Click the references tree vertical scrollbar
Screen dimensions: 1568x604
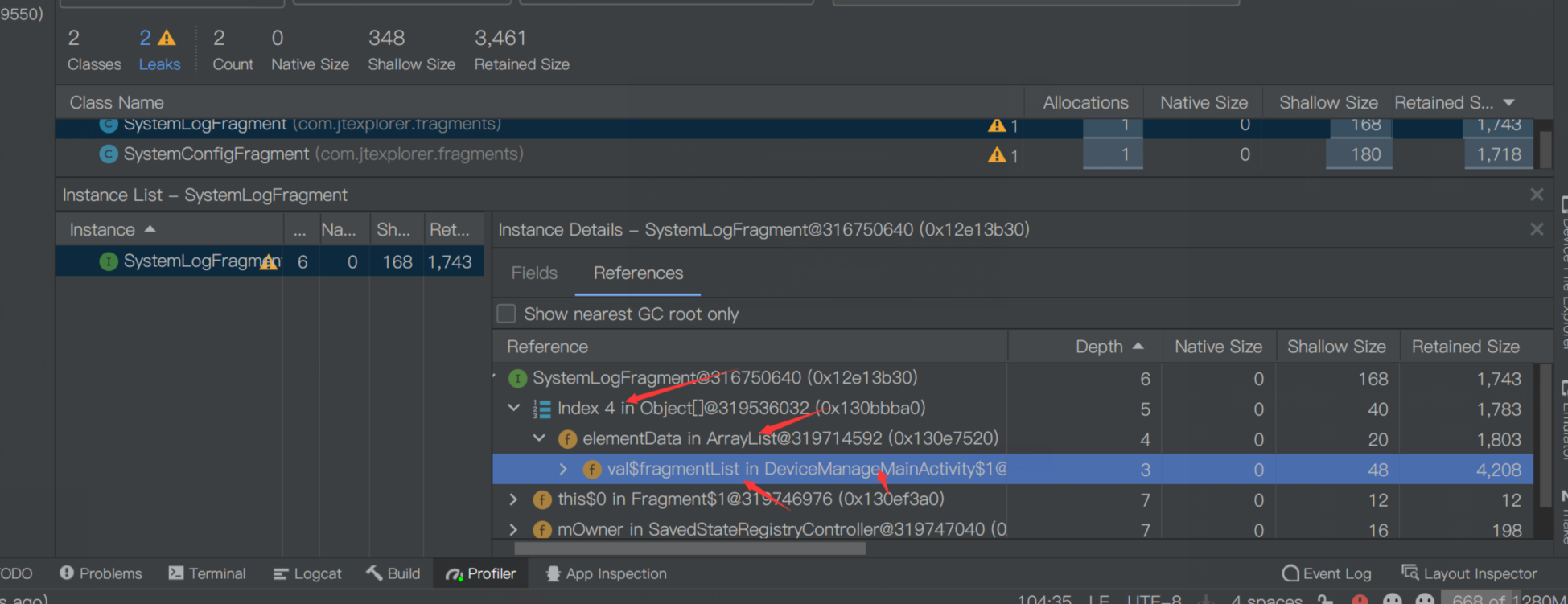[x=1545, y=435]
